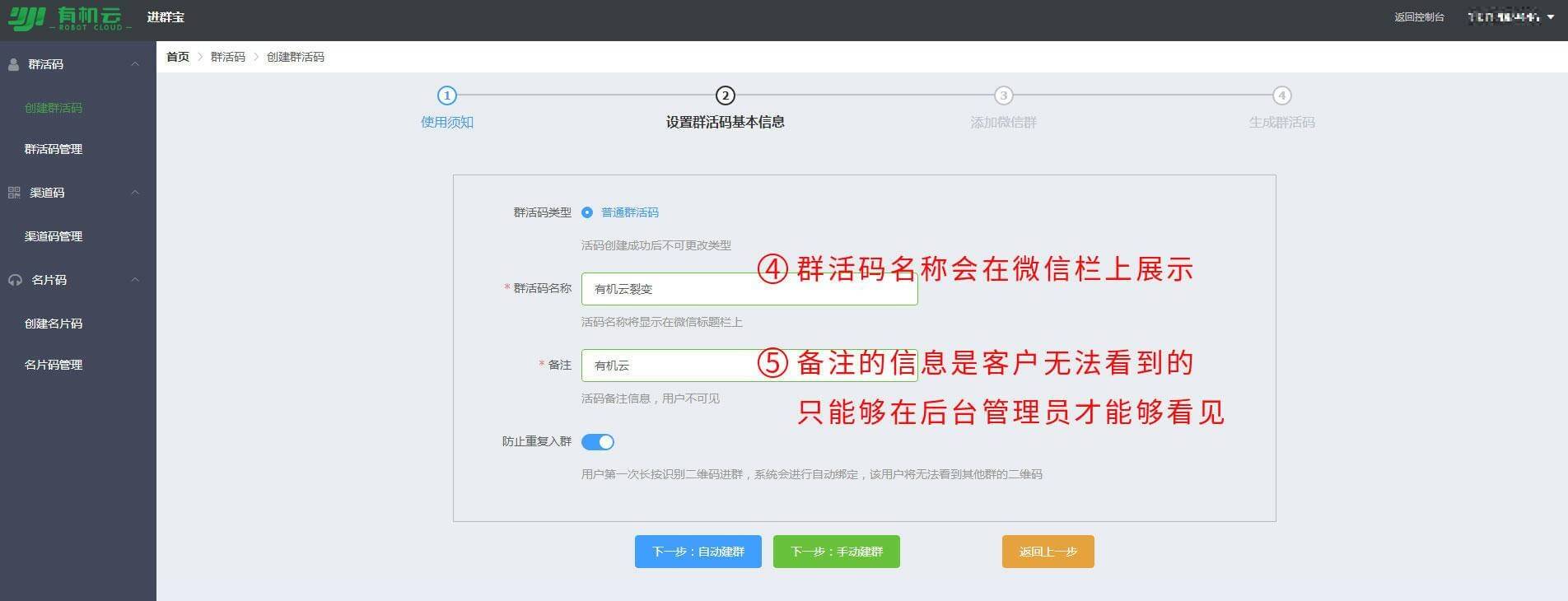Toggle the 防止重复入群 switch
The height and width of the screenshot is (601, 1568).
tap(598, 442)
